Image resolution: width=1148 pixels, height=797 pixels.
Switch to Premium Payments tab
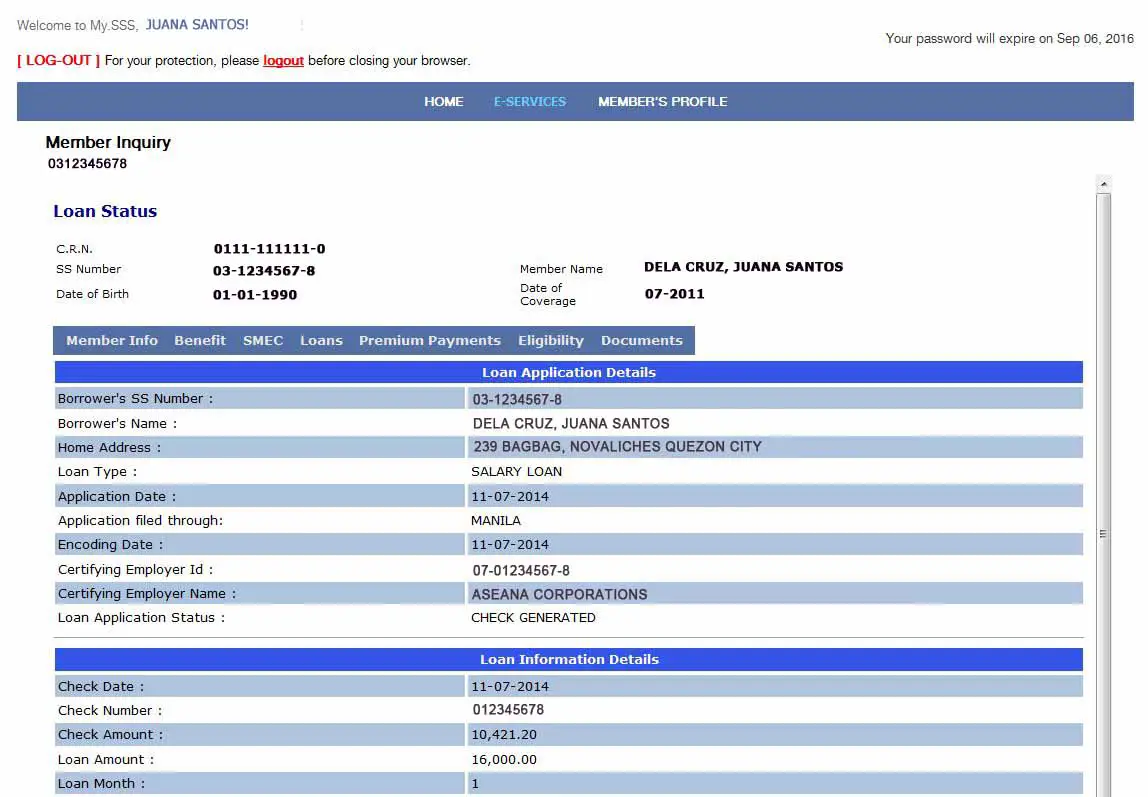tap(430, 340)
